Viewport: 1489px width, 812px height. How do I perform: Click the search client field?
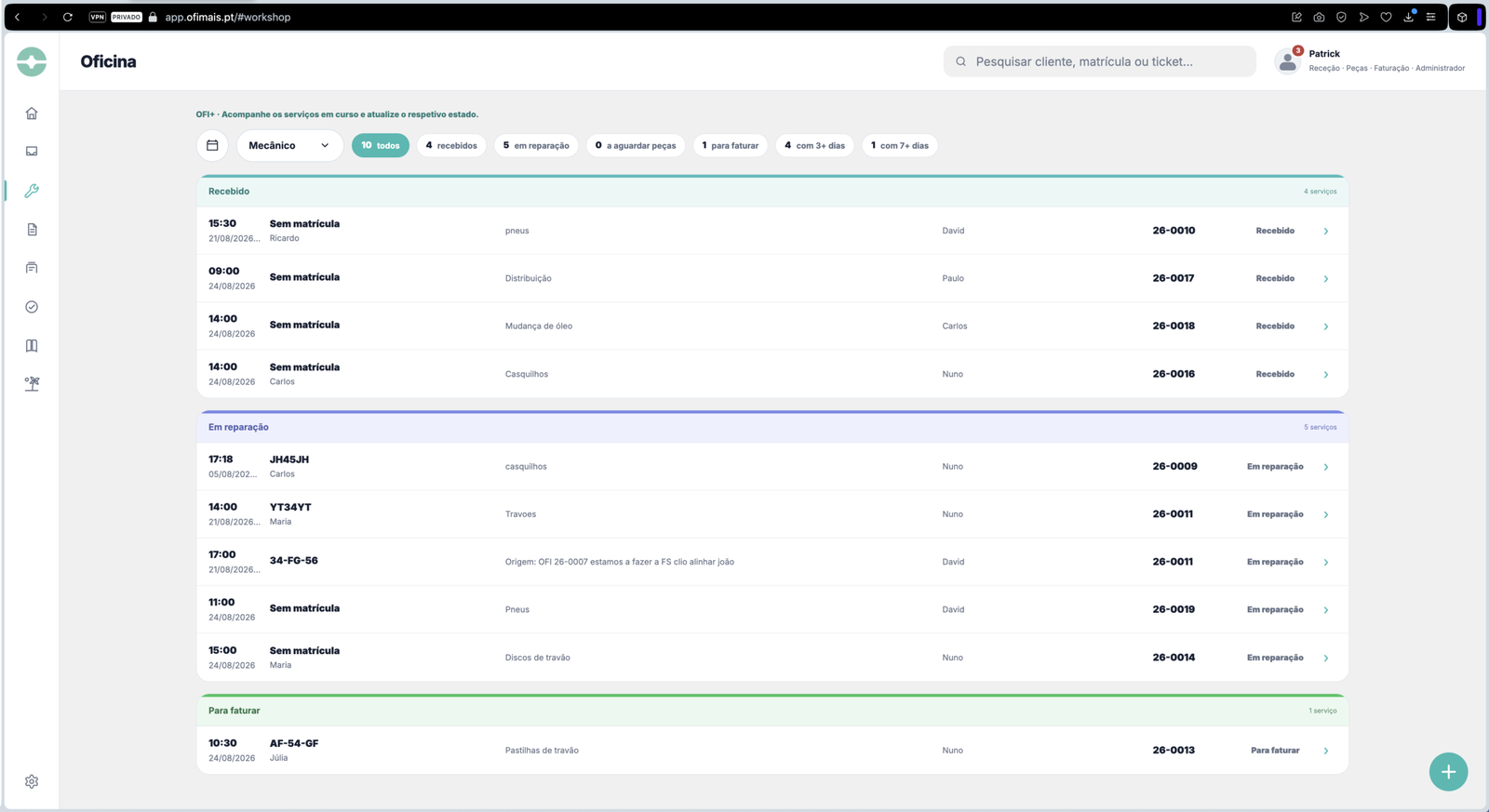(1100, 61)
